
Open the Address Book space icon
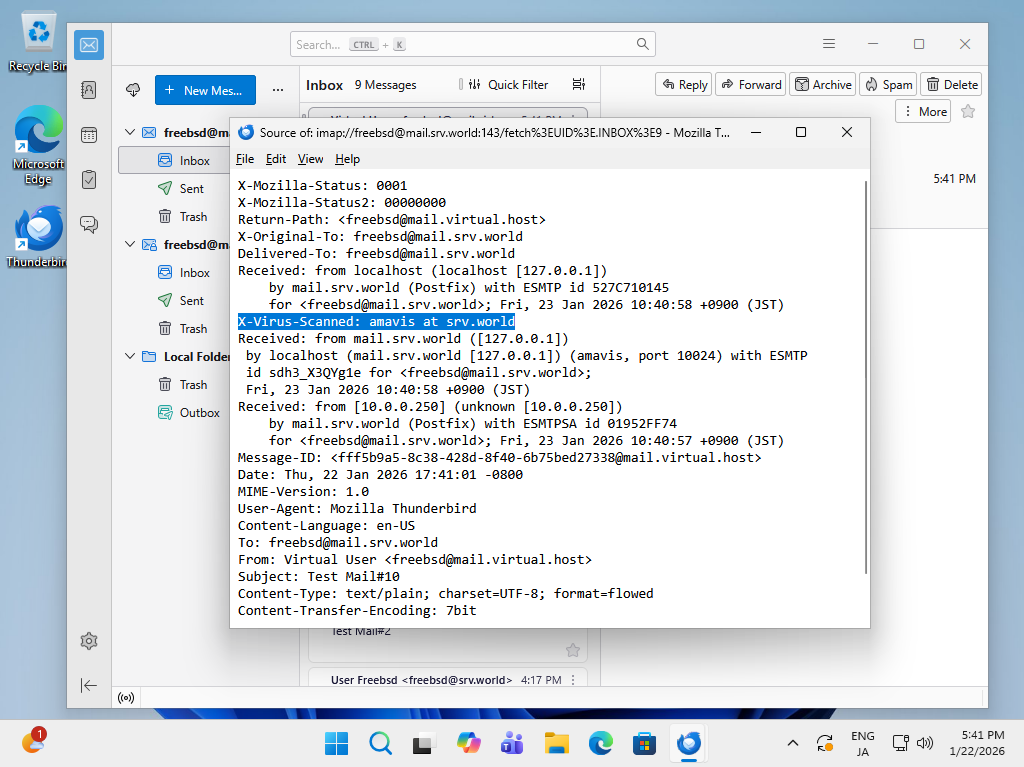89,90
